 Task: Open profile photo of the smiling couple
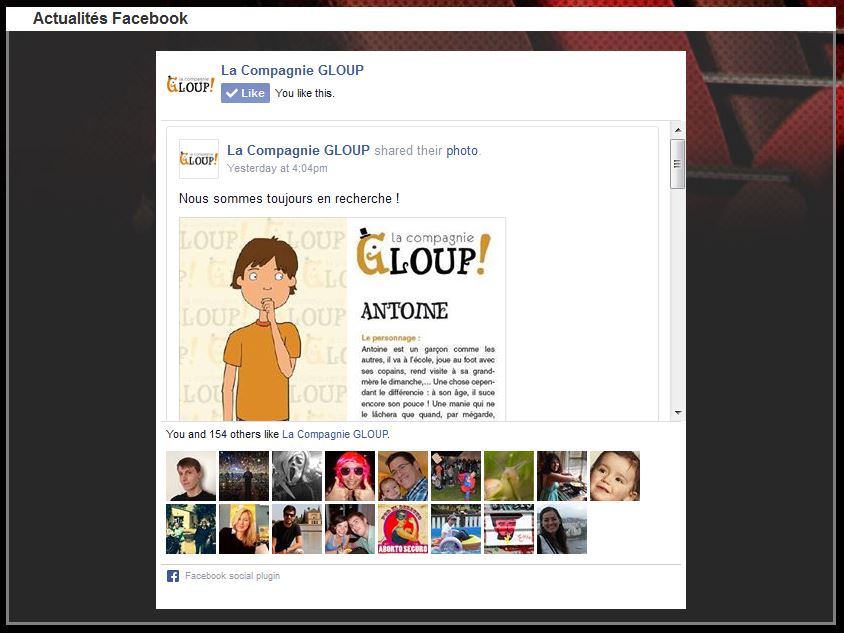click(x=350, y=529)
